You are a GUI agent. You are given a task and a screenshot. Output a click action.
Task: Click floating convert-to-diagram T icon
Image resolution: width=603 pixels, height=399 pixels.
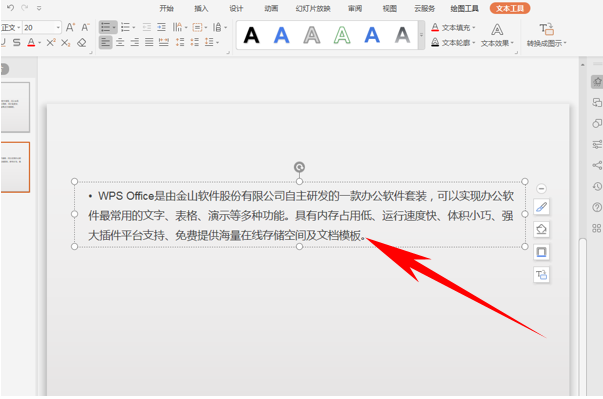click(541, 275)
